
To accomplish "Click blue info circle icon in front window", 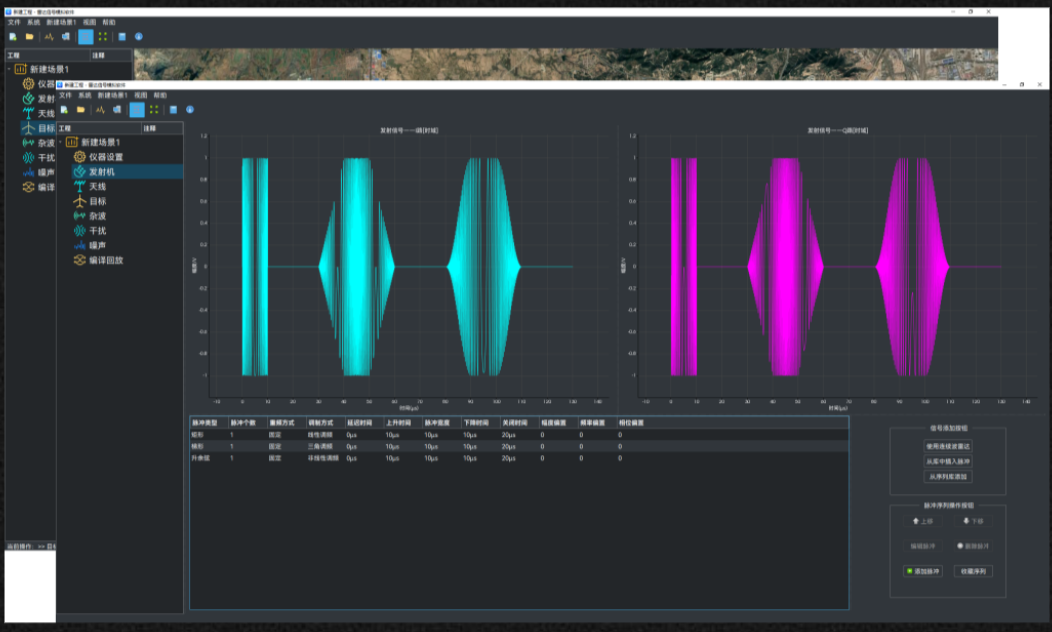I will [x=190, y=109].
